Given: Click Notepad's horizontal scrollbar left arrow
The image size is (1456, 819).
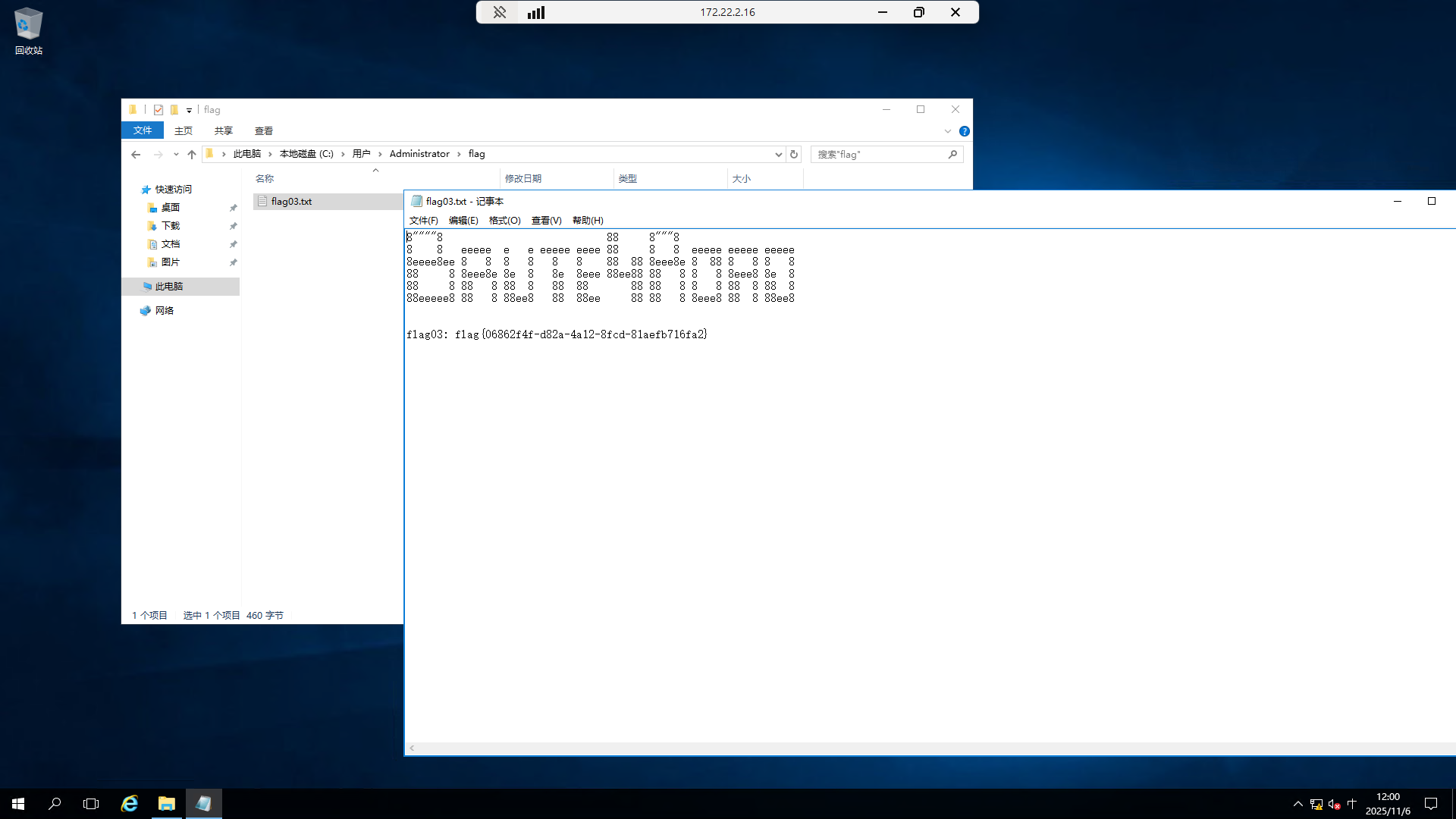Looking at the screenshot, I should coord(412,748).
